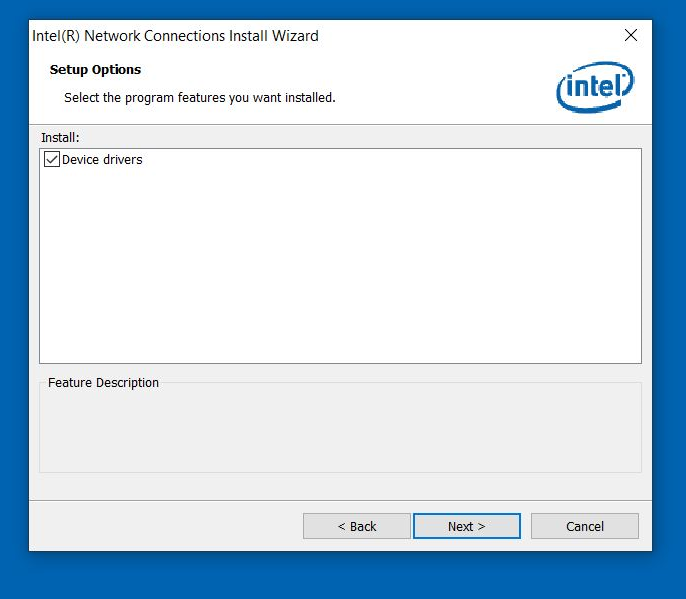The image size is (686, 599).
Task: Click the Setup Options heading
Action: 95,70
